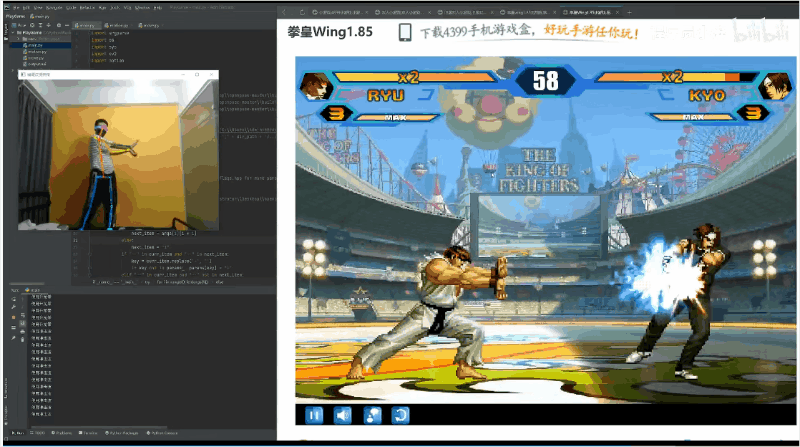Image resolution: width=800 pixels, height=447 pixels.
Task: Open the Tools menu in PyCharm
Action: click(x=115, y=8)
